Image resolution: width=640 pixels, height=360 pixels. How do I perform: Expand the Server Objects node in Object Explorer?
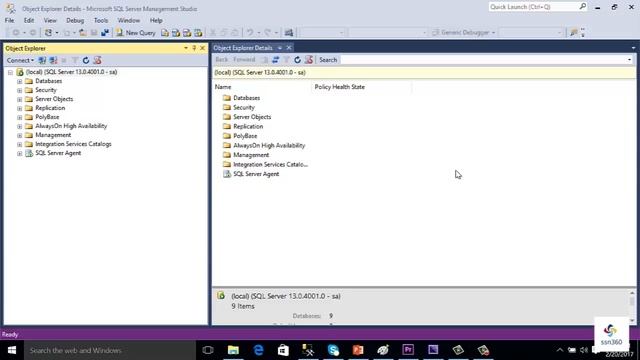(x=19, y=99)
